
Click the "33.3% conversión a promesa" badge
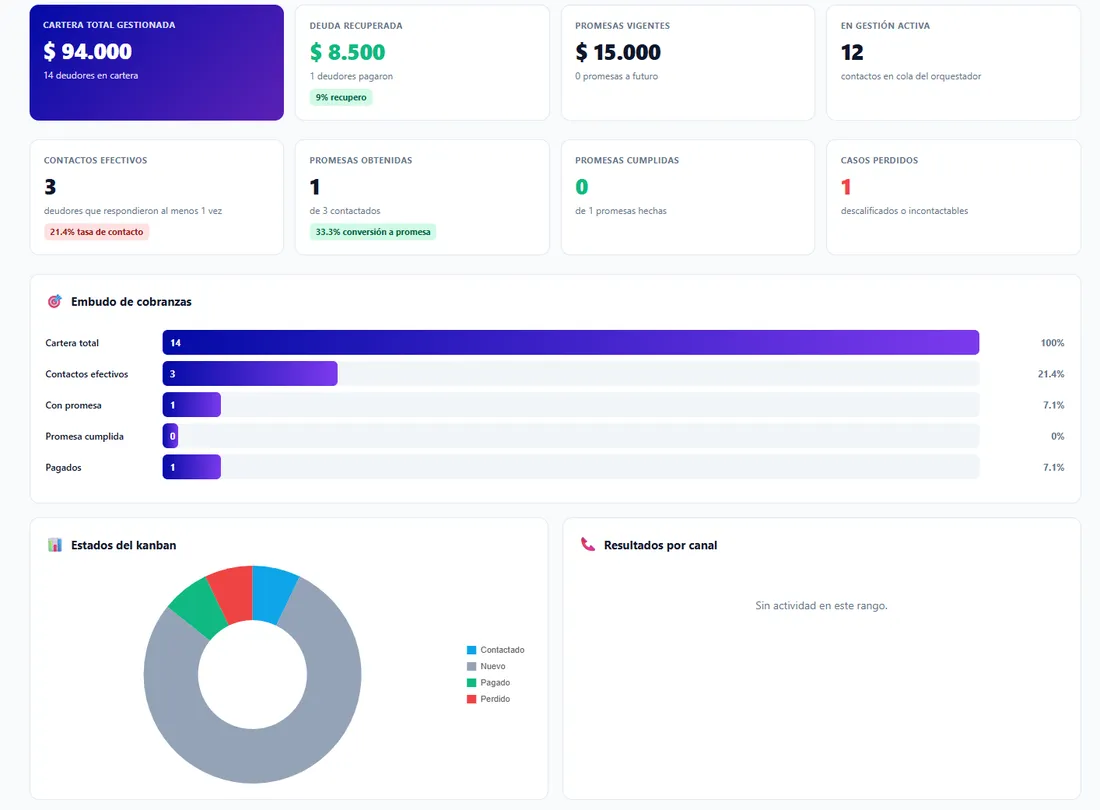point(373,232)
